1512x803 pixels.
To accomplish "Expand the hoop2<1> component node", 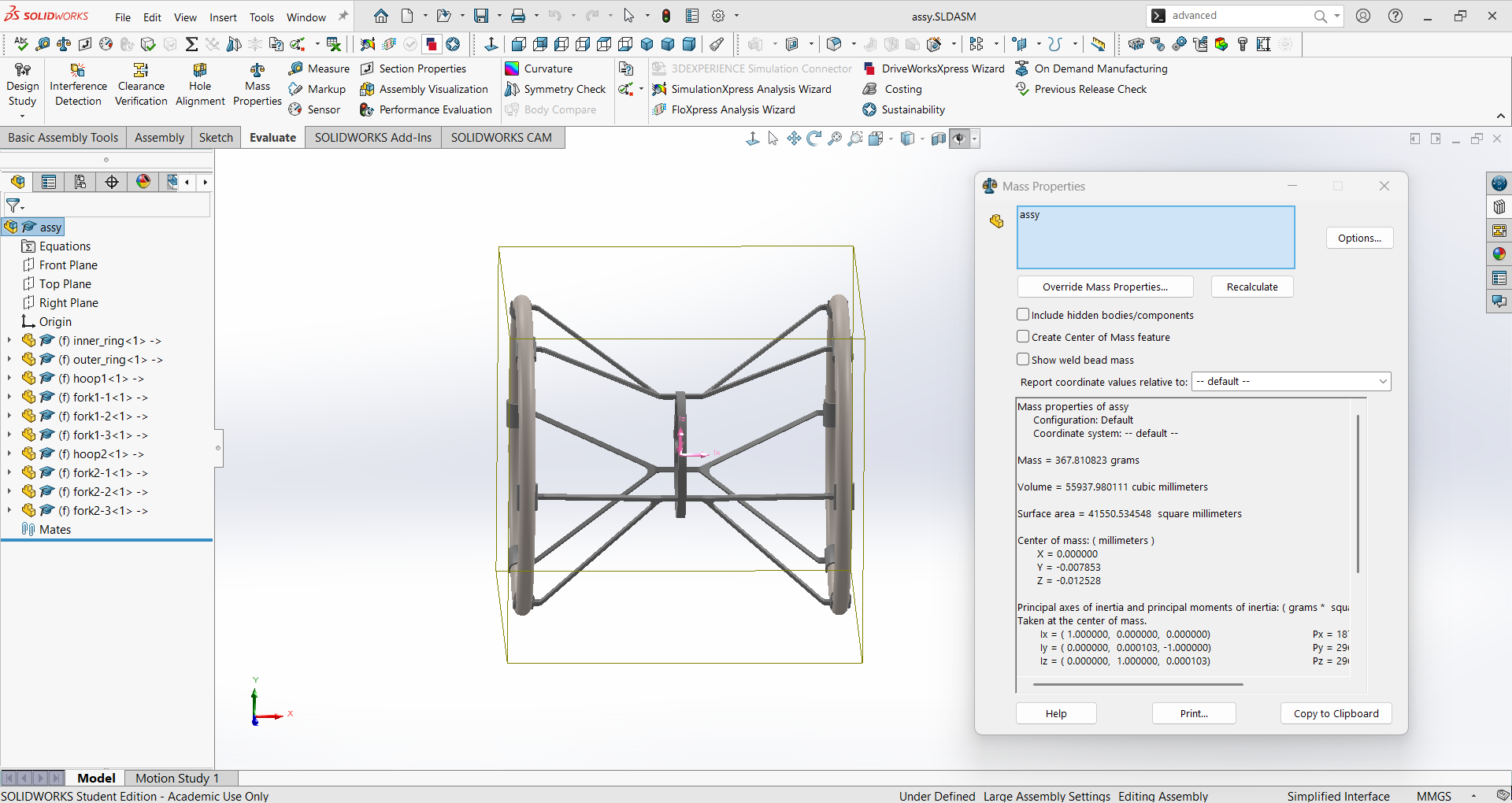I will (9, 454).
